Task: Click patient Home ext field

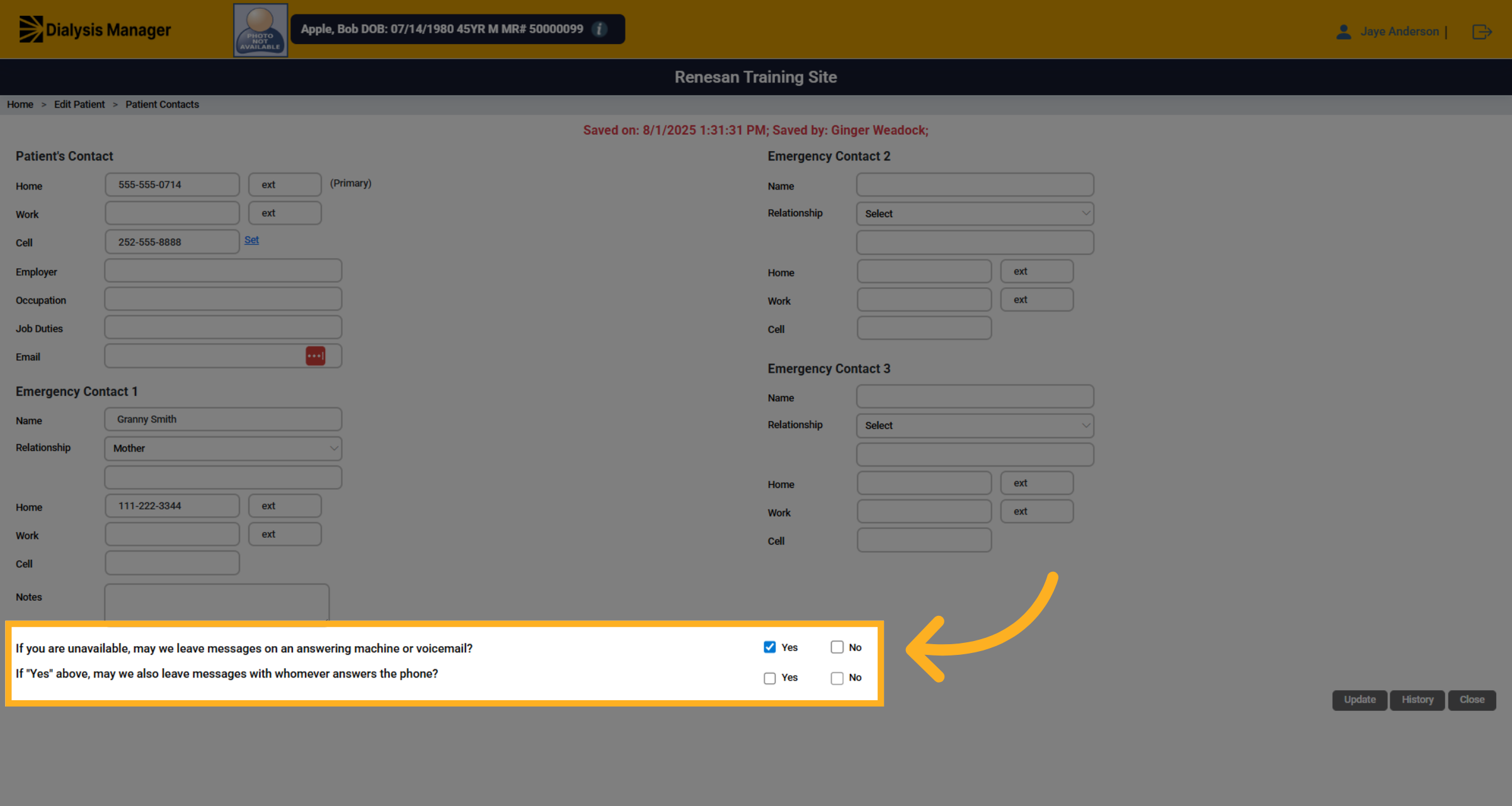Action: pos(285,184)
